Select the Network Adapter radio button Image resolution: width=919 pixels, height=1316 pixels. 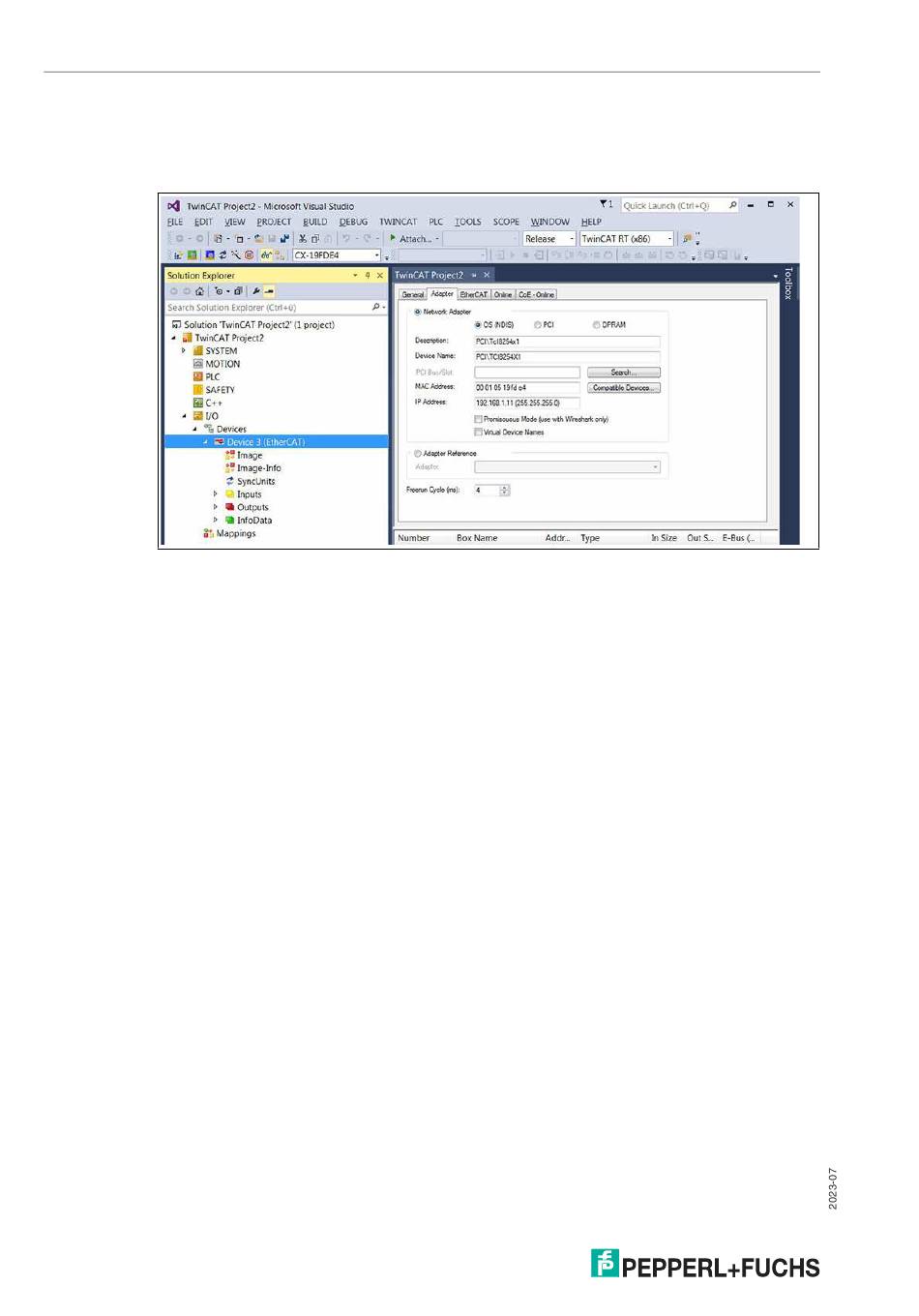click(x=417, y=312)
